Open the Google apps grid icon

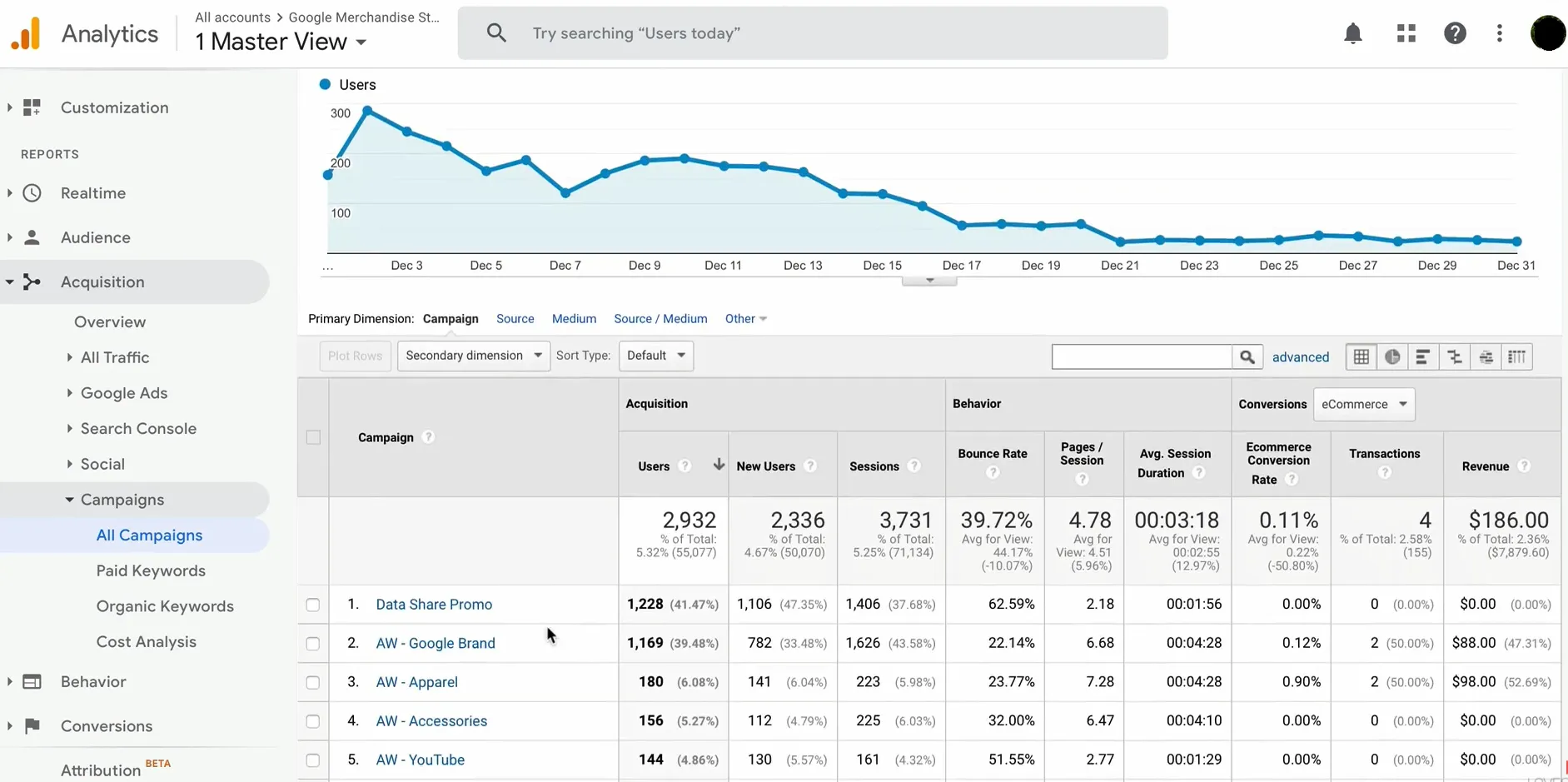pyautogui.click(x=1406, y=33)
